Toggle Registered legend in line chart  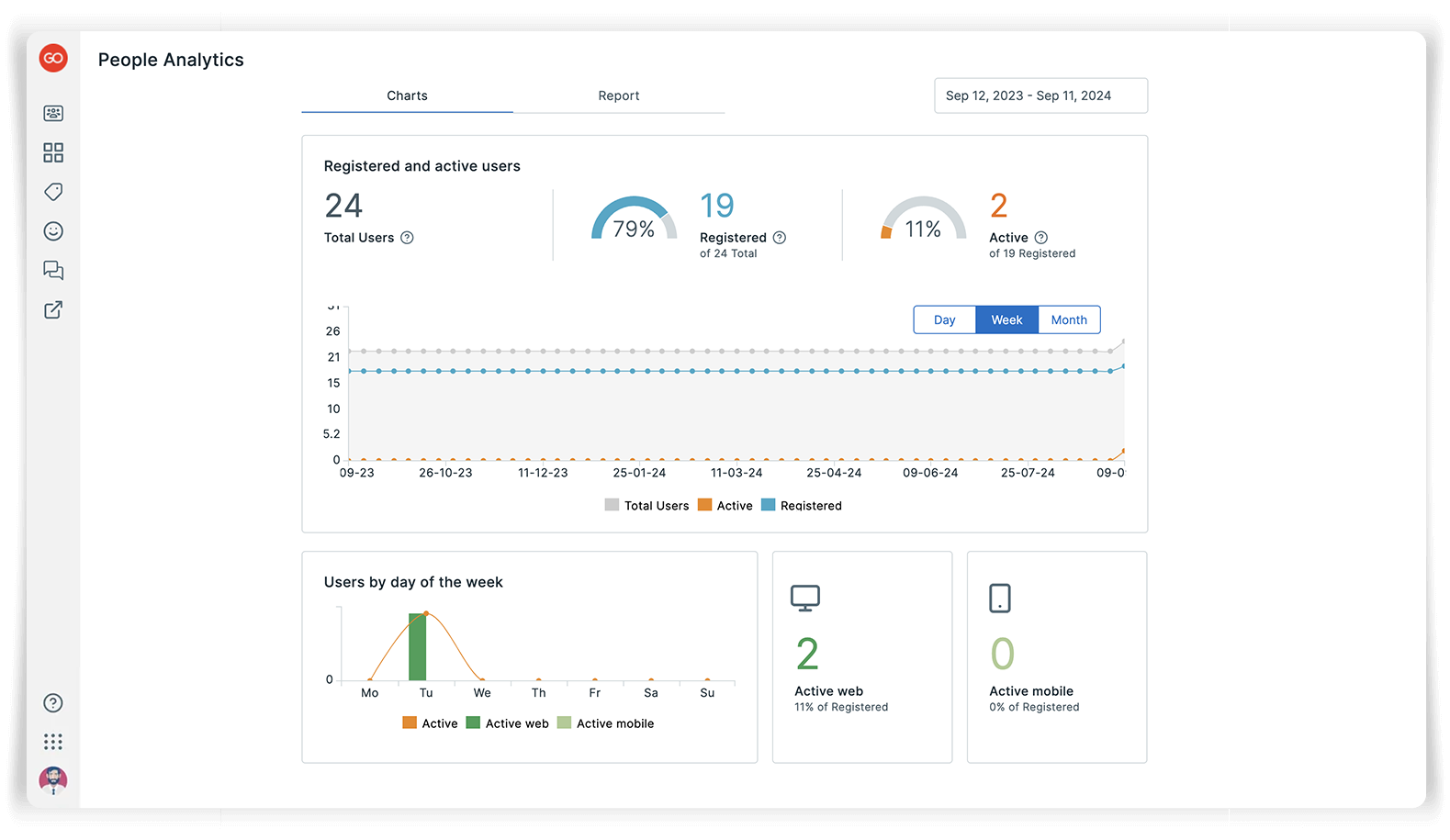[802, 506]
